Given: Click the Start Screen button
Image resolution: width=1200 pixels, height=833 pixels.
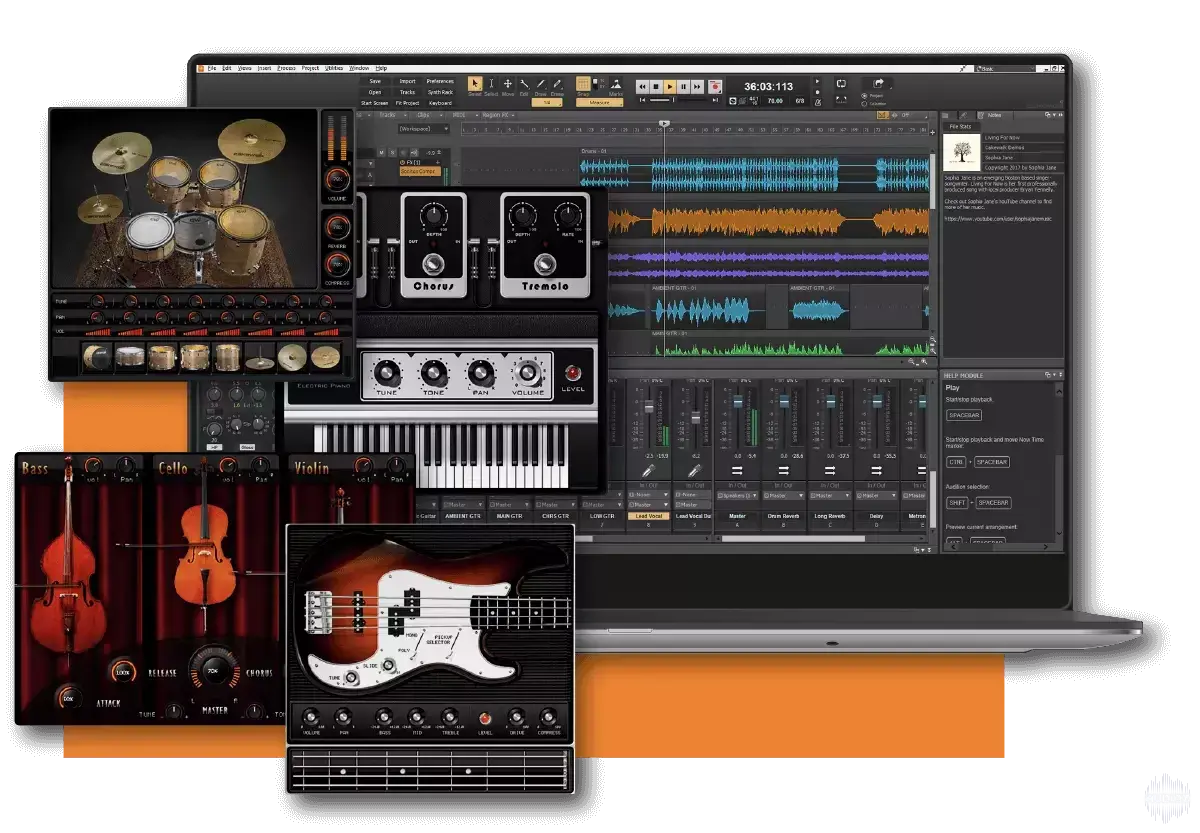Looking at the screenshot, I should [x=375, y=103].
